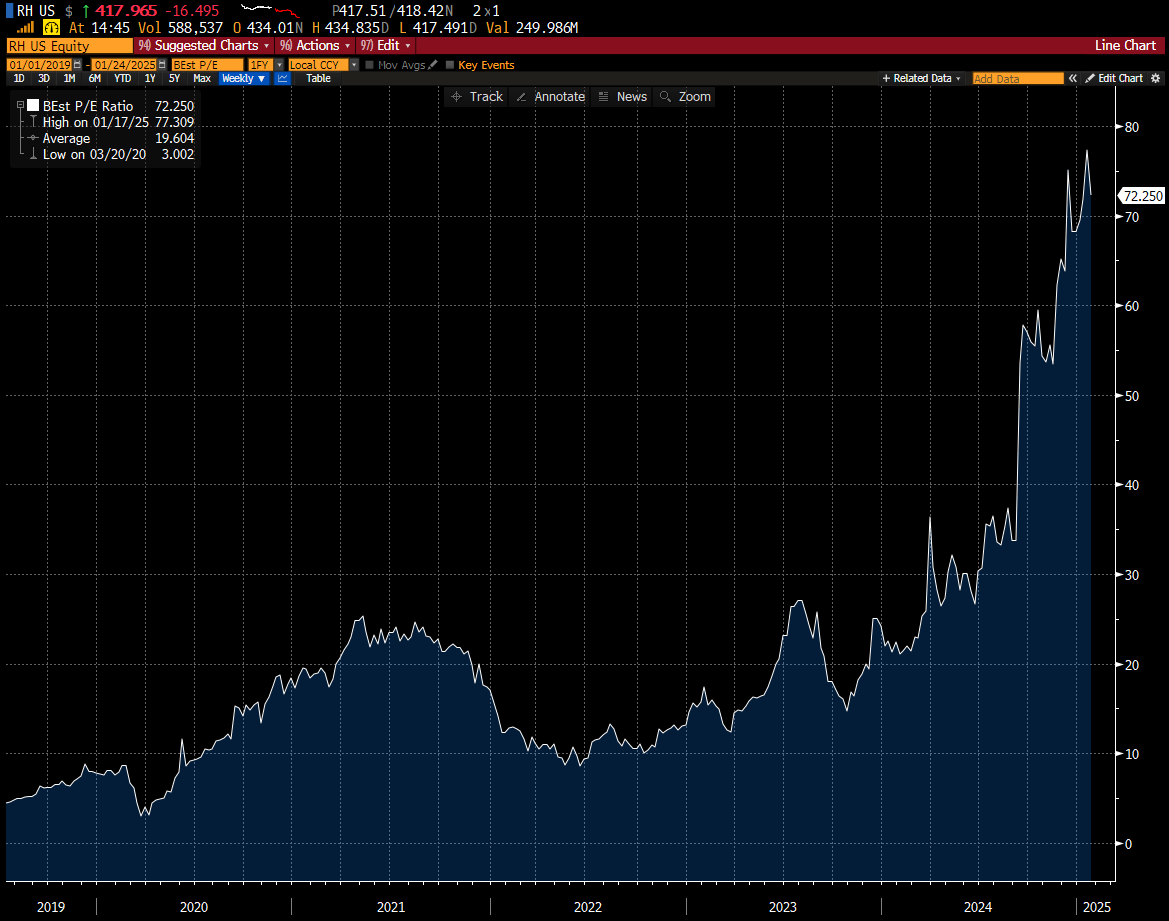This screenshot has height=921, width=1169.
Task: Select the 5Y range tab
Action: (x=174, y=78)
